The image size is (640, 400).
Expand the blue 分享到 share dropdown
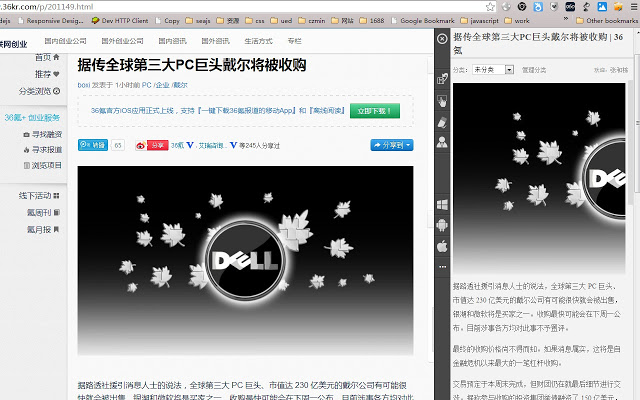[392, 145]
